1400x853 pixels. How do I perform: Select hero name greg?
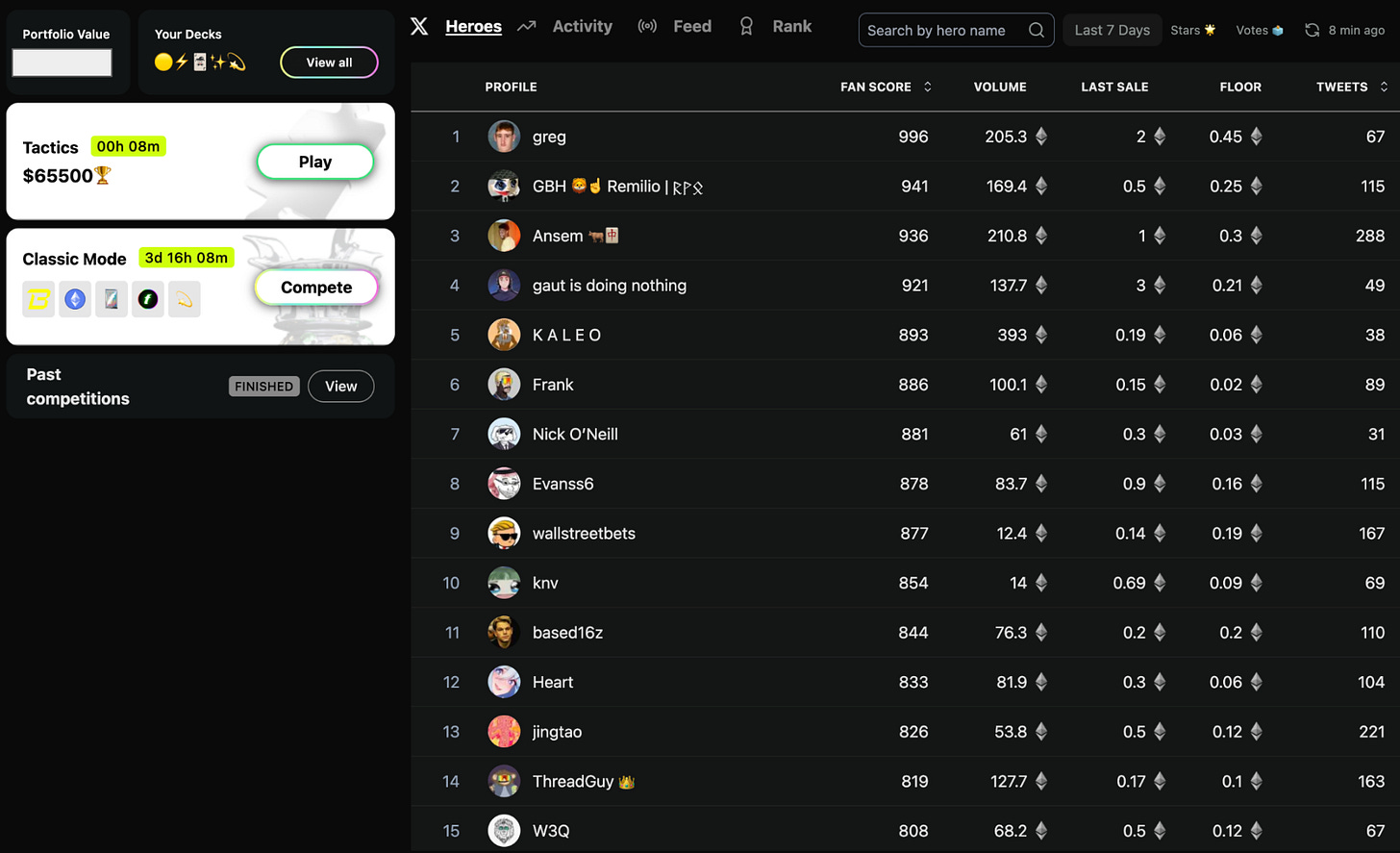click(549, 137)
